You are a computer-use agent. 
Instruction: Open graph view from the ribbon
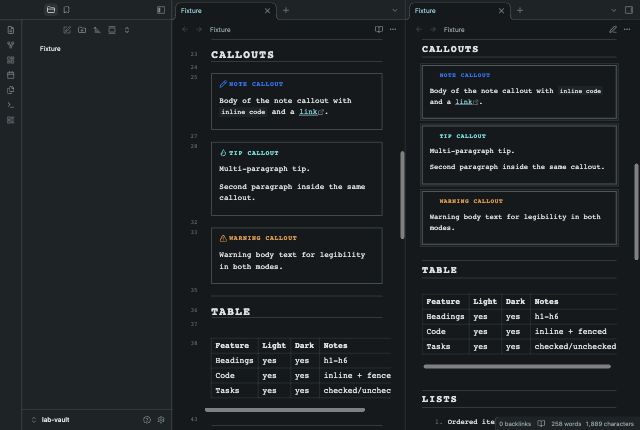11,45
